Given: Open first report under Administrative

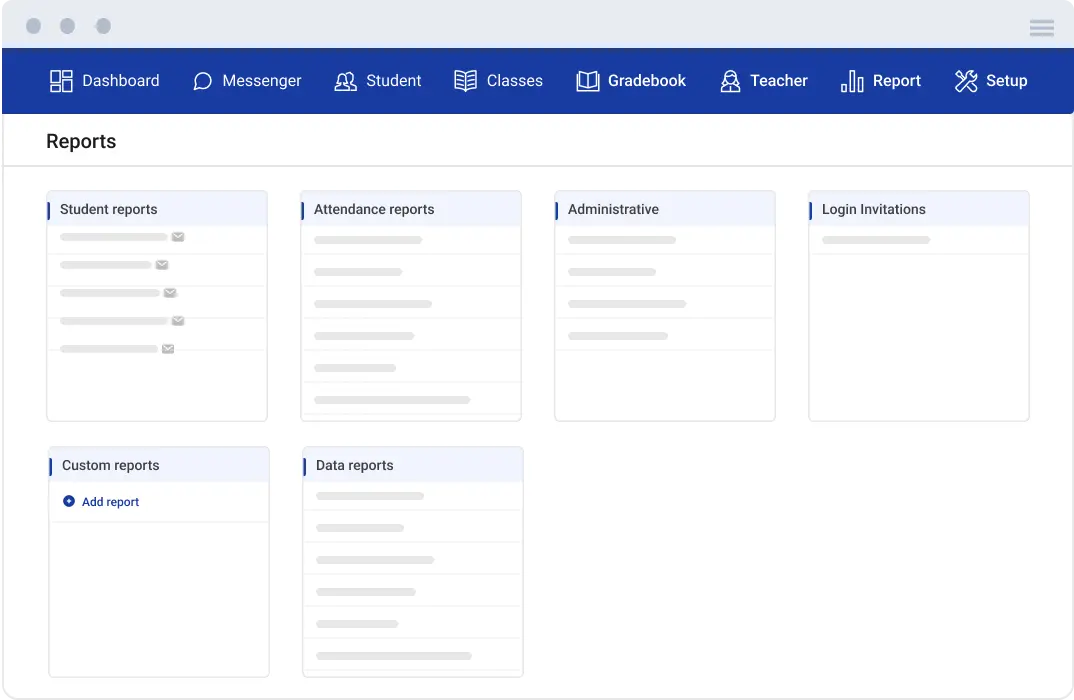Looking at the screenshot, I should coord(622,240).
